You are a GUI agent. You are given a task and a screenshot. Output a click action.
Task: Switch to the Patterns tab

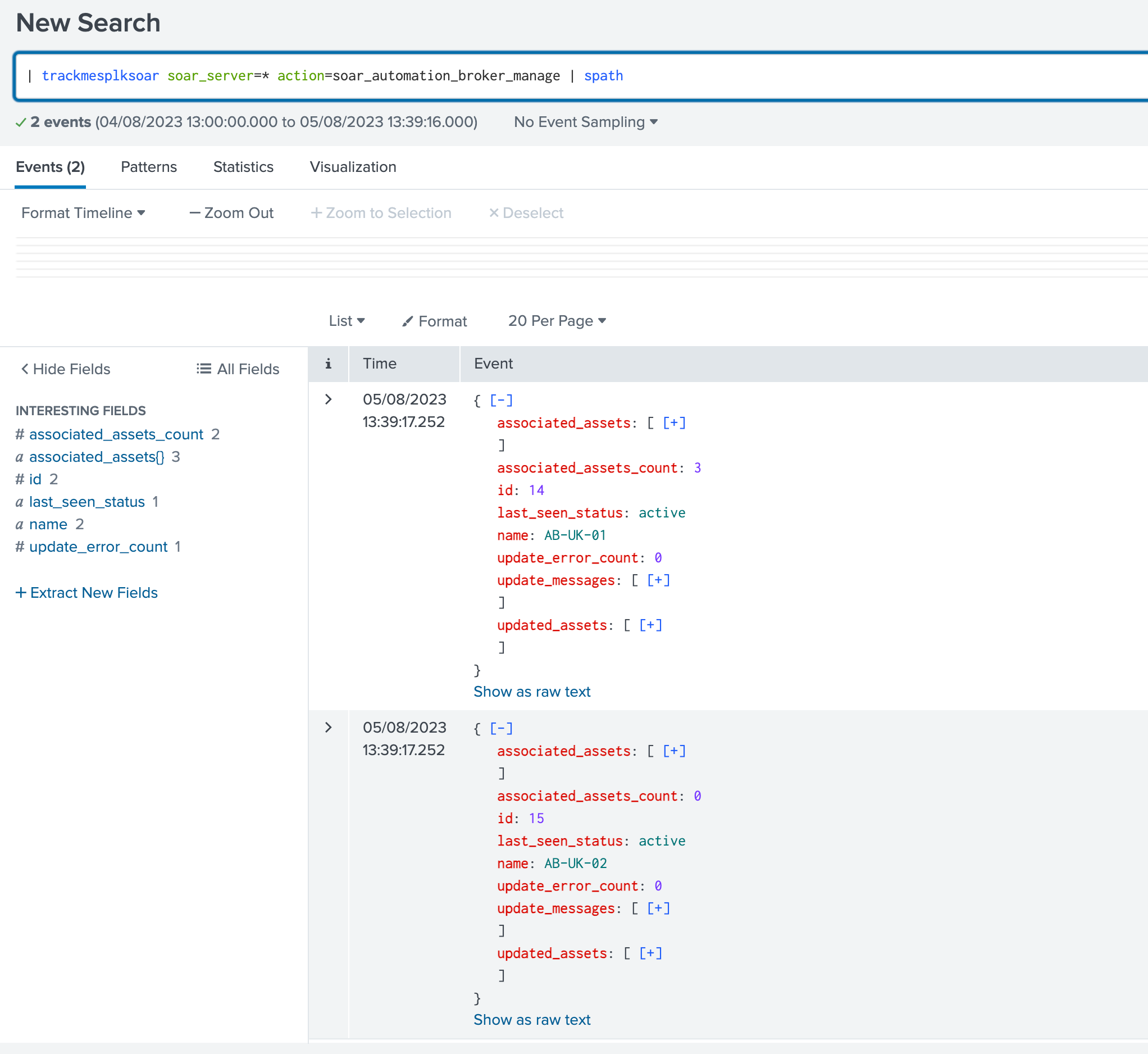pos(149,167)
